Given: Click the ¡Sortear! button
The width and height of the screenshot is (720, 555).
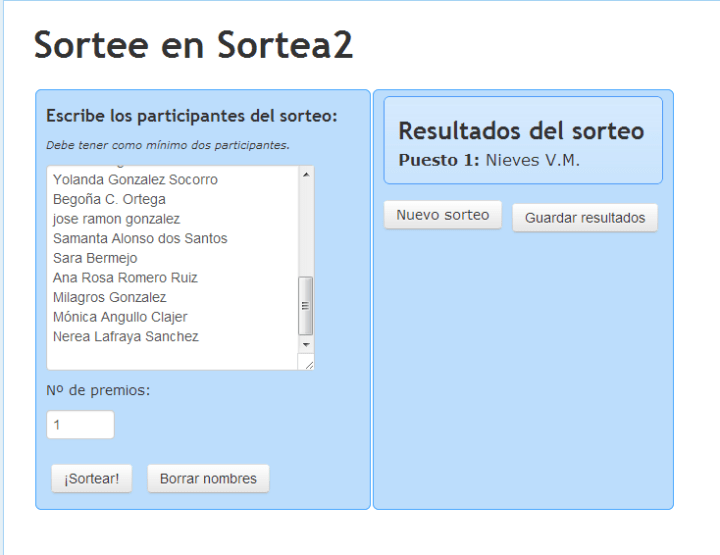Looking at the screenshot, I should pos(92,478).
